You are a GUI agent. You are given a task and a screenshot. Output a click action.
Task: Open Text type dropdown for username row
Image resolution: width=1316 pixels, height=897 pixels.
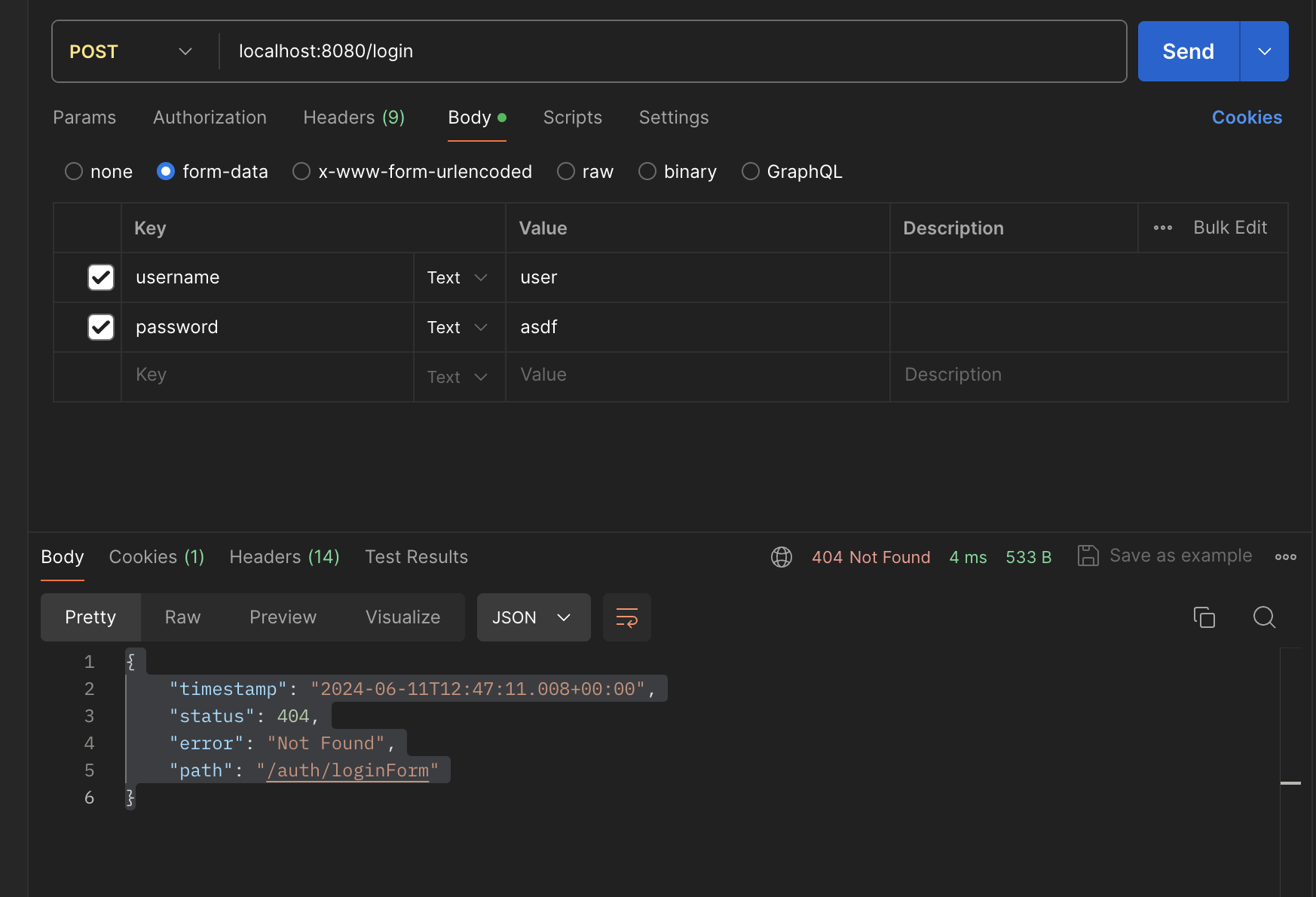pyautogui.click(x=458, y=277)
